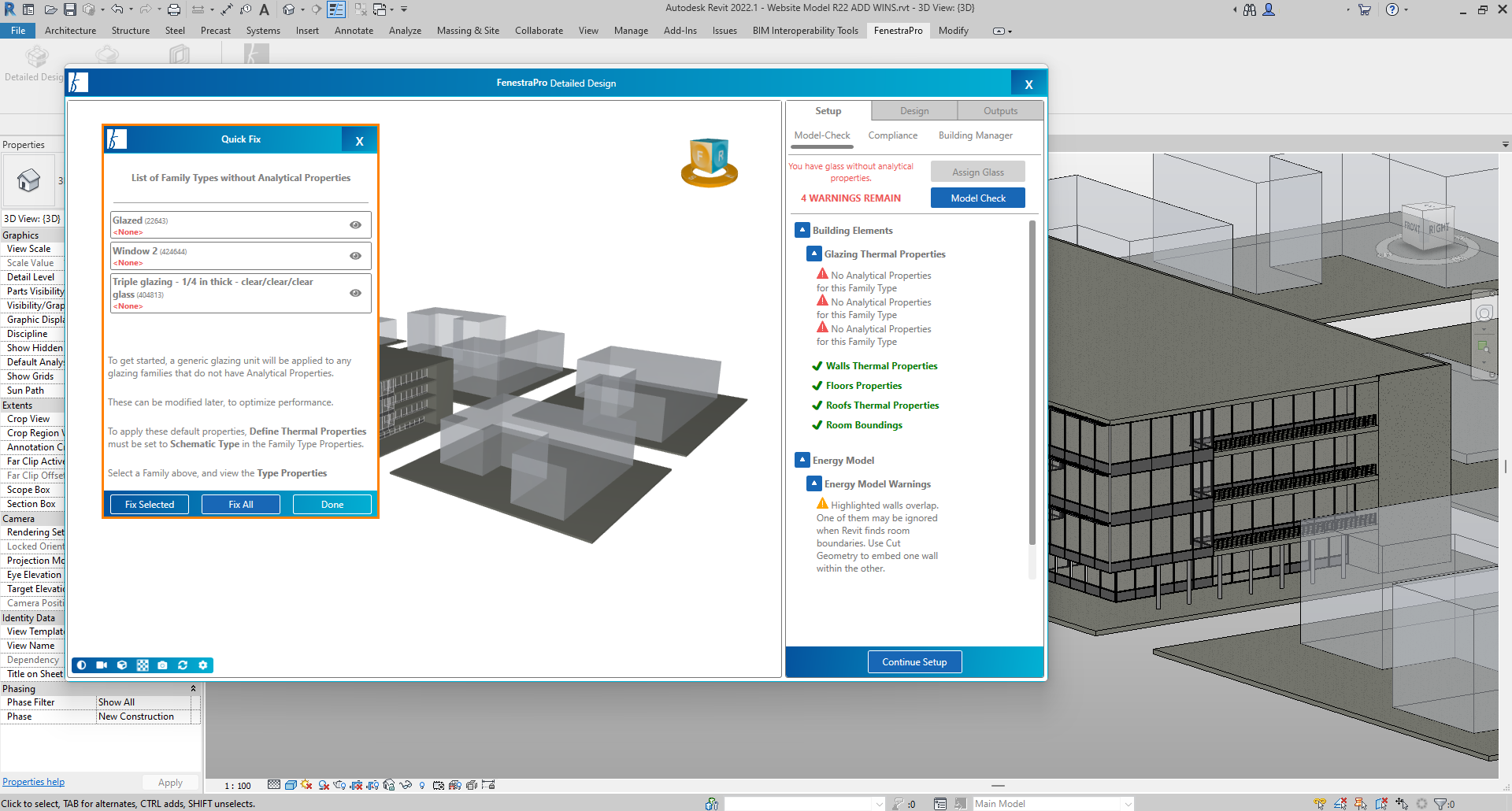Viewport: 1512px width, 811px height.
Task: Click the Model-Check panel scrollbar
Action: (1032, 382)
